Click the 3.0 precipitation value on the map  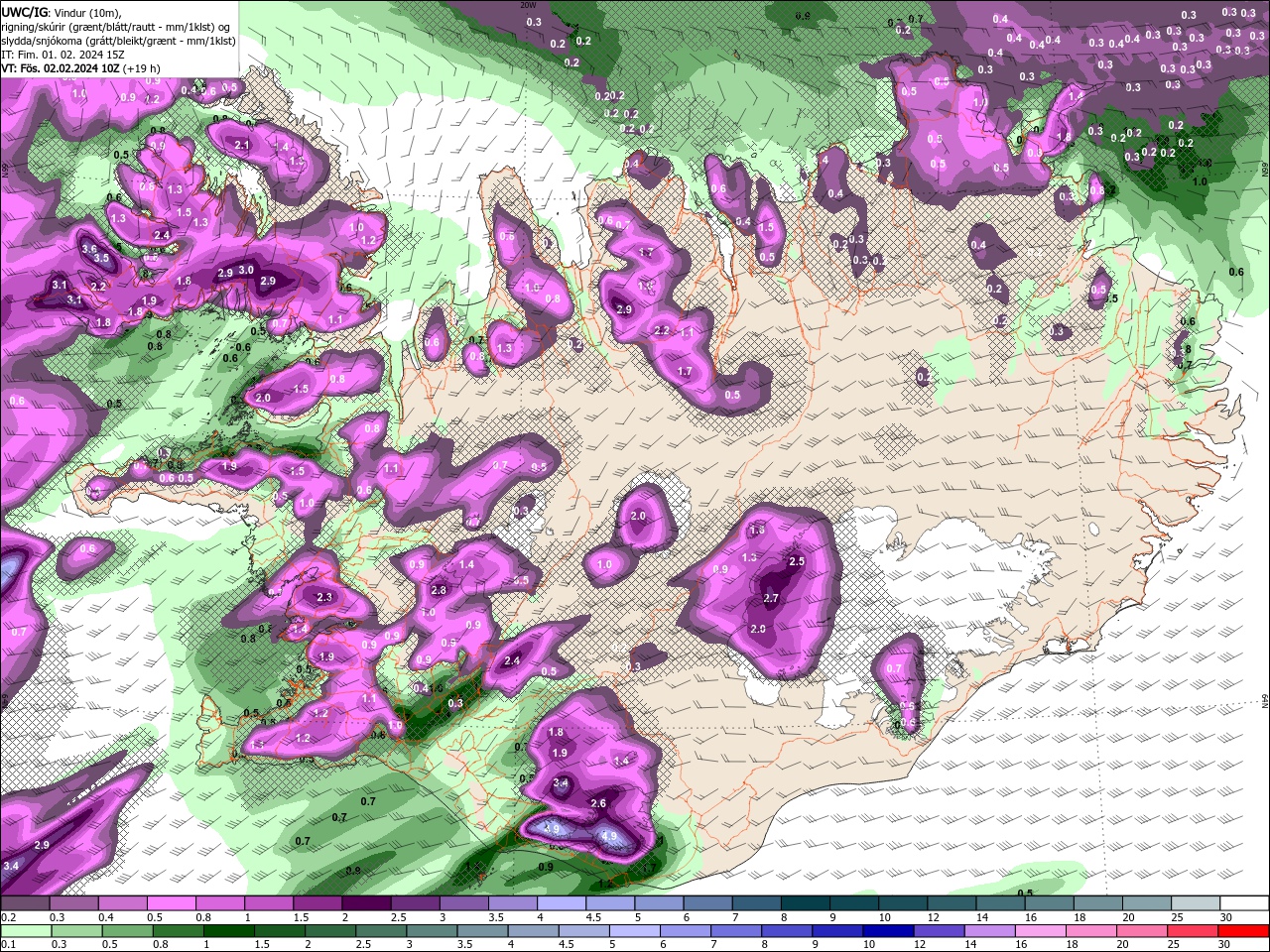246,271
